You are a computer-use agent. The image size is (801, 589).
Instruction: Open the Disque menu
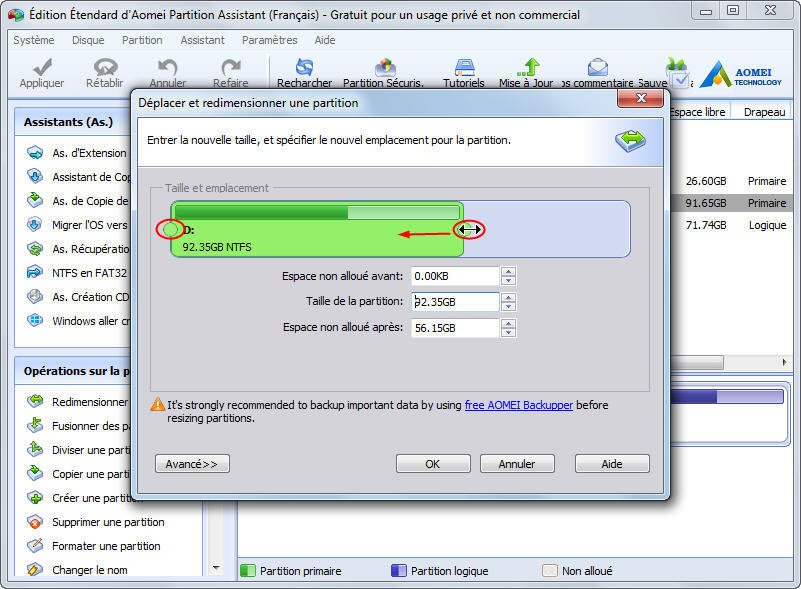pos(88,40)
